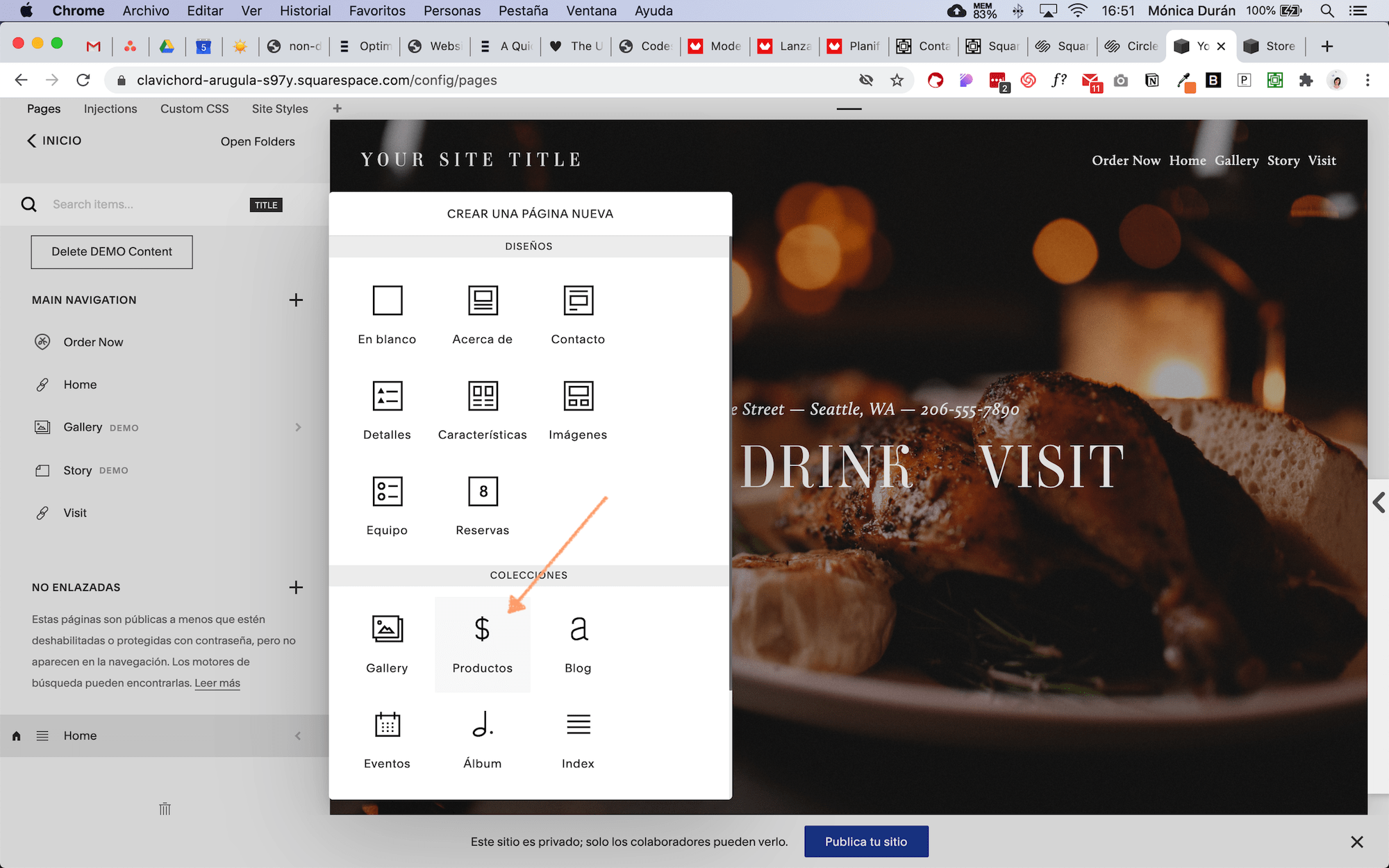Add a page to Main Navigation
Image resolution: width=1389 pixels, height=868 pixels.
point(296,300)
